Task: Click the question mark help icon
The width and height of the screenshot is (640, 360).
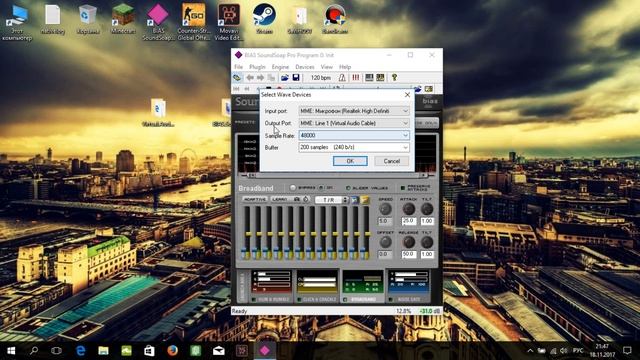Action: click(394, 78)
